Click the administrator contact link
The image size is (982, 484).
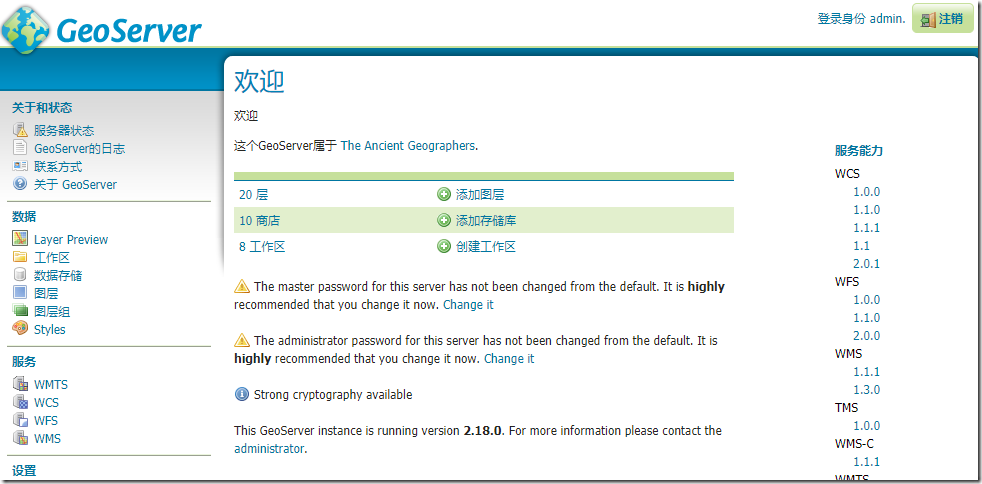click(x=269, y=448)
